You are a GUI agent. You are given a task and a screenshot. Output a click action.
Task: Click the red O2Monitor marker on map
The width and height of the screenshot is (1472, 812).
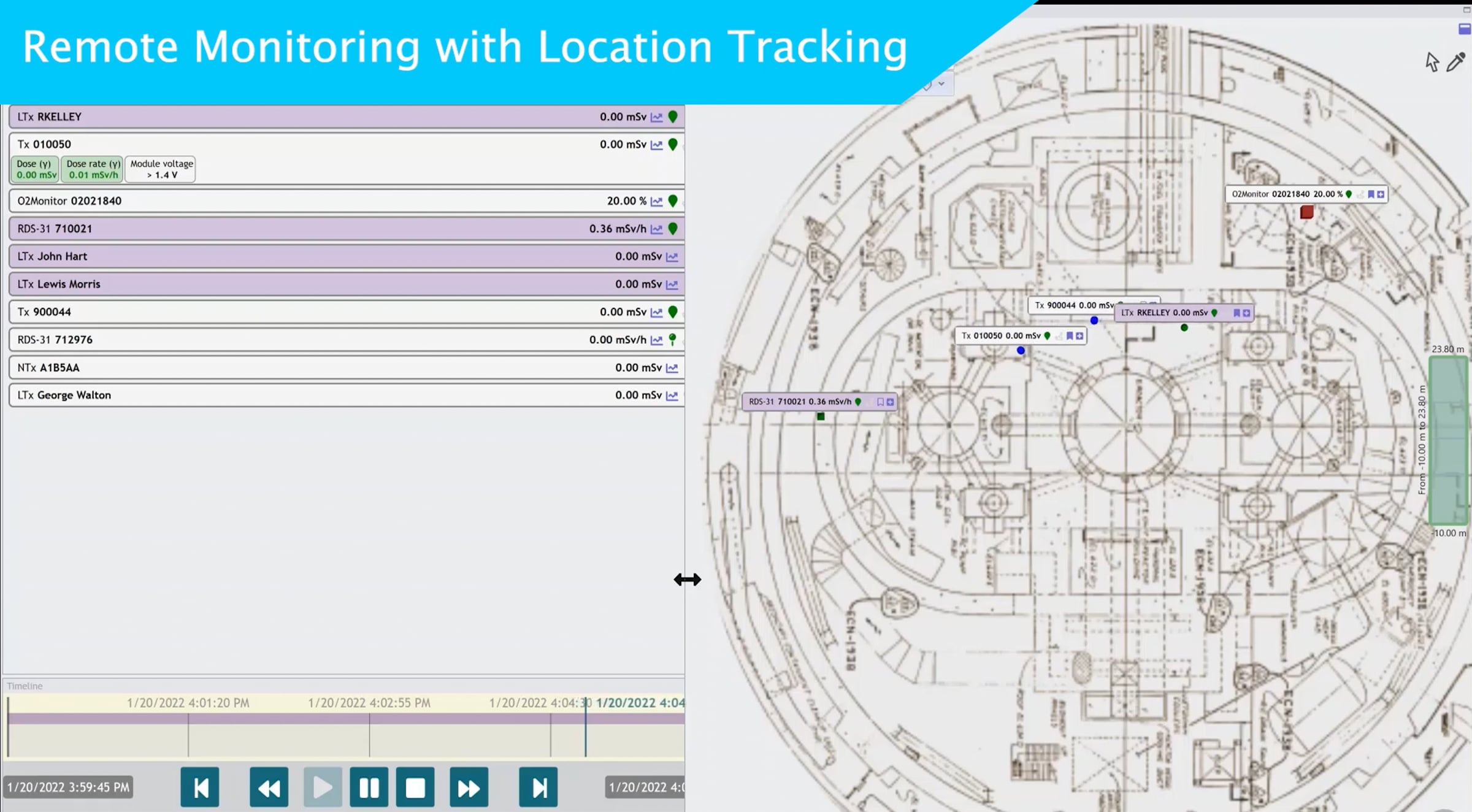[x=1307, y=212]
